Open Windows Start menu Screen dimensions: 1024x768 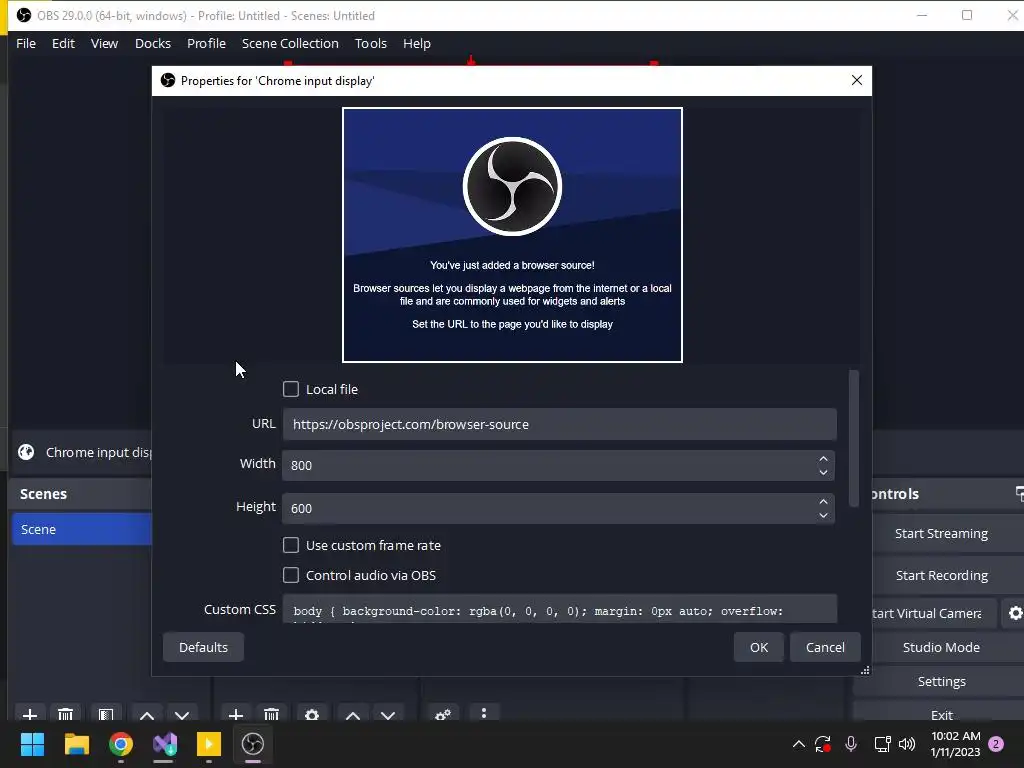tap(32, 744)
